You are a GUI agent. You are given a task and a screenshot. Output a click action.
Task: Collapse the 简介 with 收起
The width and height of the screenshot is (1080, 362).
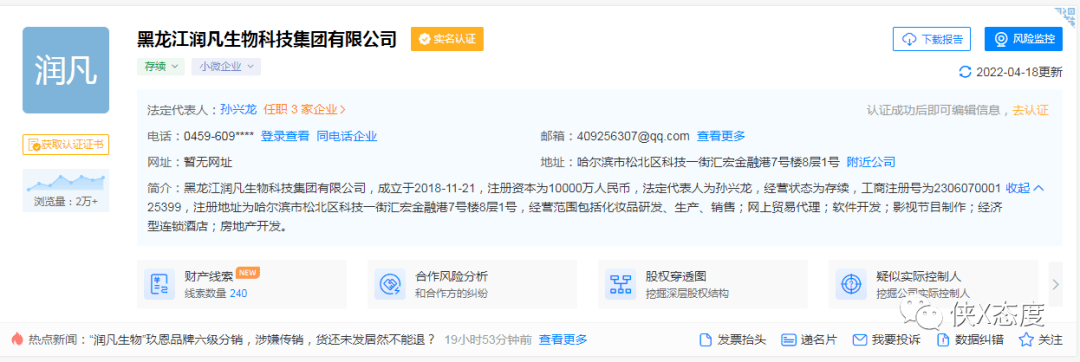(x=1026, y=187)
